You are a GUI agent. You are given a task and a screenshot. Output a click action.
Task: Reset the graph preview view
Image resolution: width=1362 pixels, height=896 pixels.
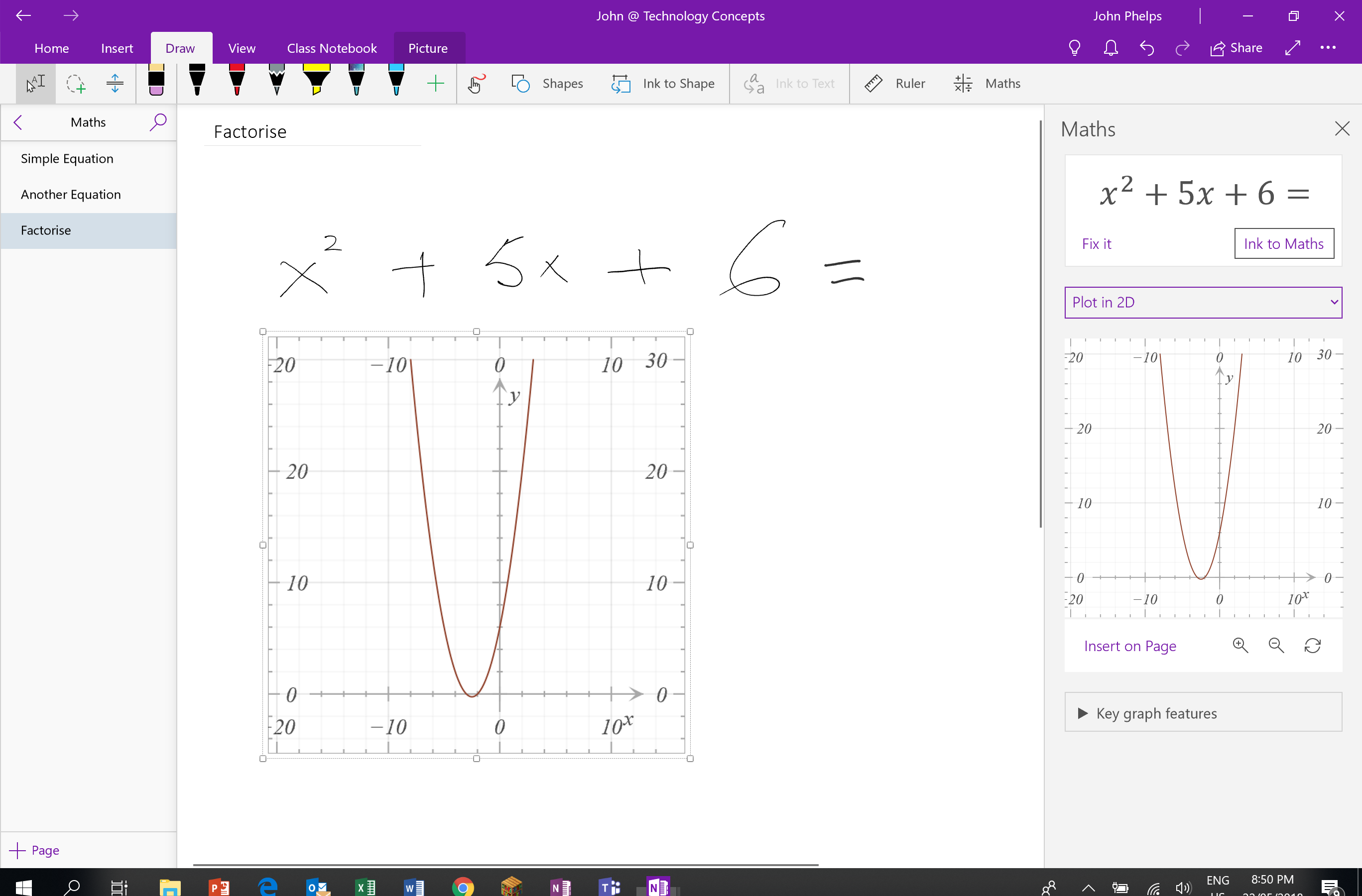click(1312, 646)
